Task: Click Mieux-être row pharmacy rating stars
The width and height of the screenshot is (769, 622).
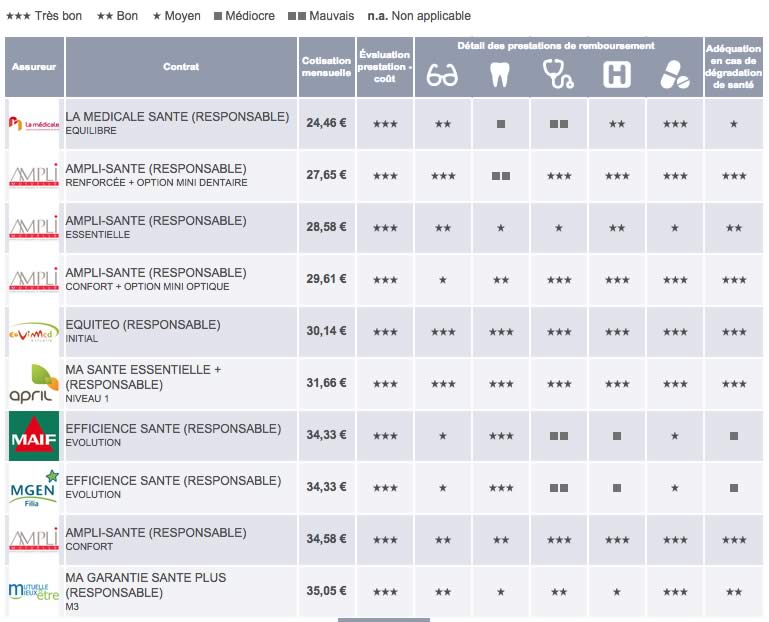Action: coord(675,592)
